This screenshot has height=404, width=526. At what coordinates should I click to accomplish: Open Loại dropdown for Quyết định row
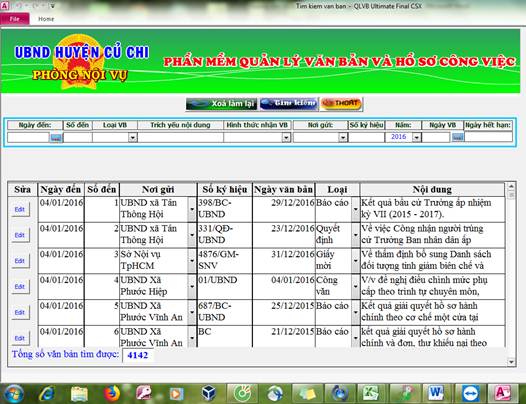pyautogui.click(x=356, y=235)
